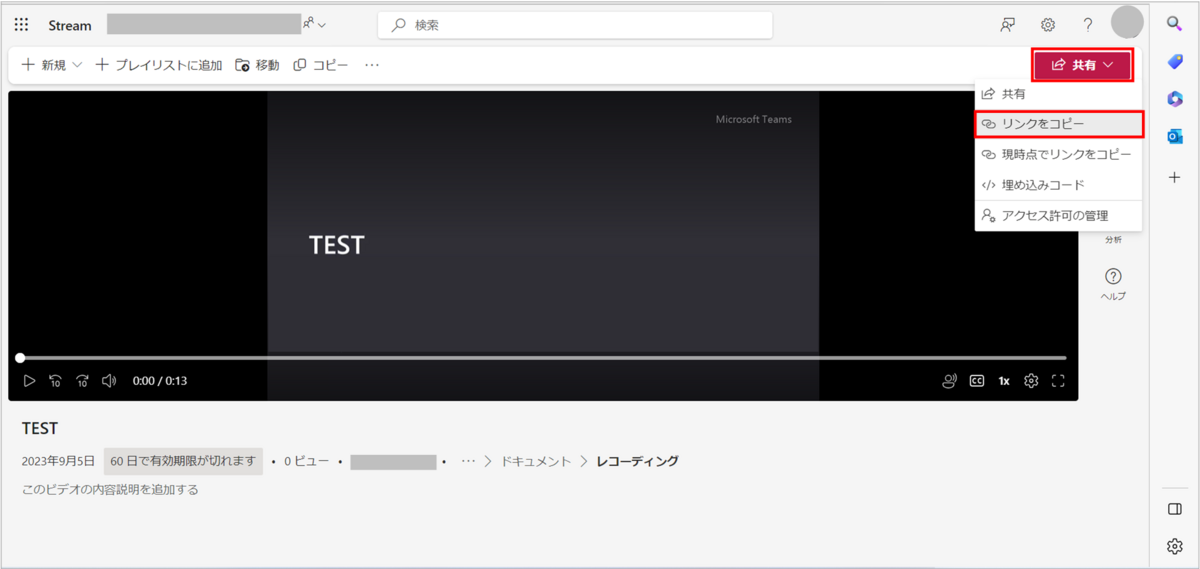Open browser sidebar shopping tag icon
This screenshot has width=1200, height=569.
[x=1175, y=62]
